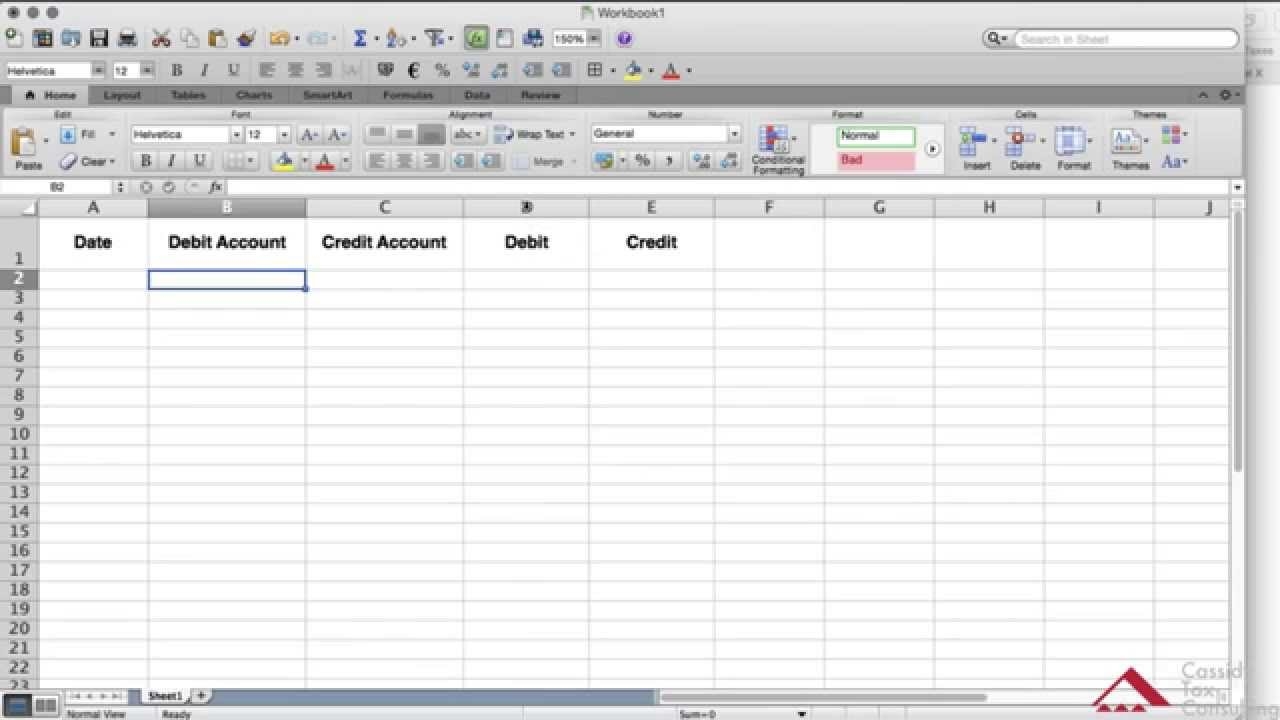The width and height of the screenshot is (1280, 720).
Task: Switch to the Formulas ribbon tab
Action: pyautogui.click(x=408, y=95)
